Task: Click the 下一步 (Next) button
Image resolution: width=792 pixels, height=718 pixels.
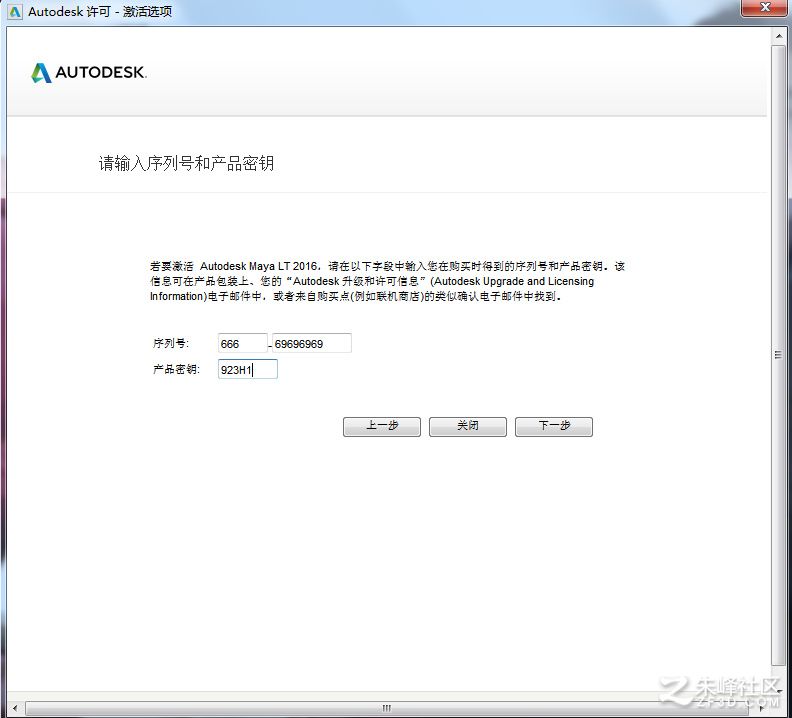Action: point(554,426)
